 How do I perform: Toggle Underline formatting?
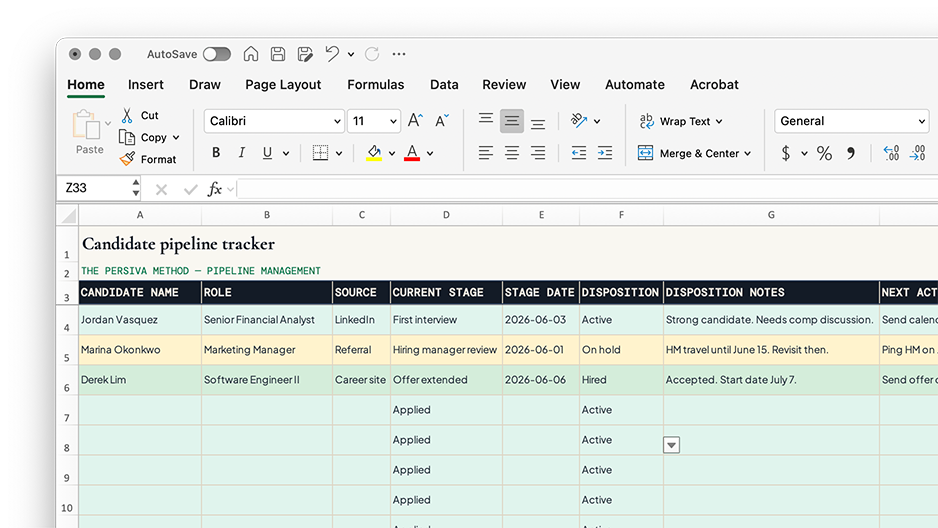[267, 153]
